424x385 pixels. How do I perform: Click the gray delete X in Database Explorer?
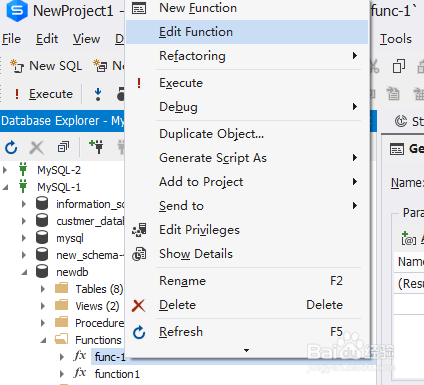[x=37, y=147]
